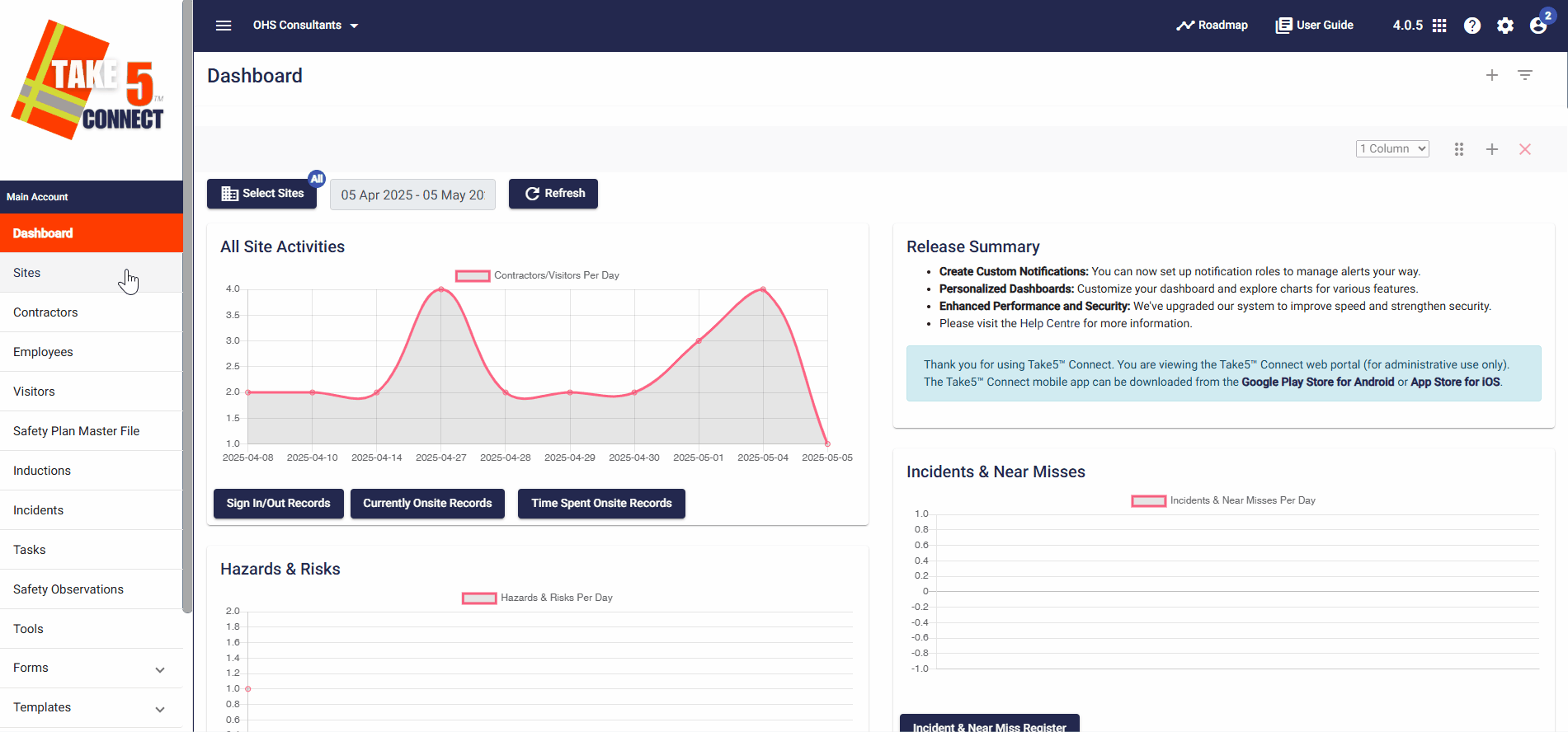The width and height of the screenshot is (1568, 732).
Task: Open Safety Observations in the sidebar
Action: (92, 589)
